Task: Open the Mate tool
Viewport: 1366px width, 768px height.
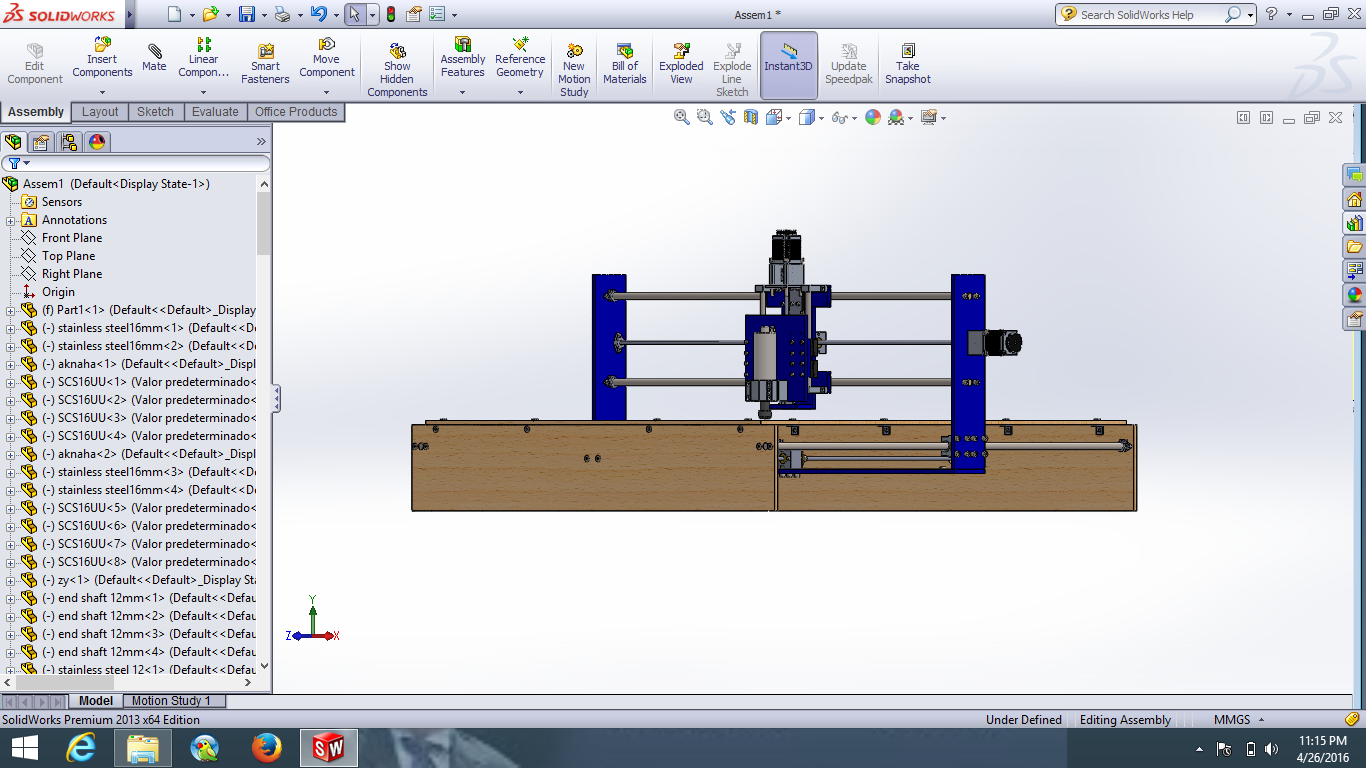Action: coord(154,58)
